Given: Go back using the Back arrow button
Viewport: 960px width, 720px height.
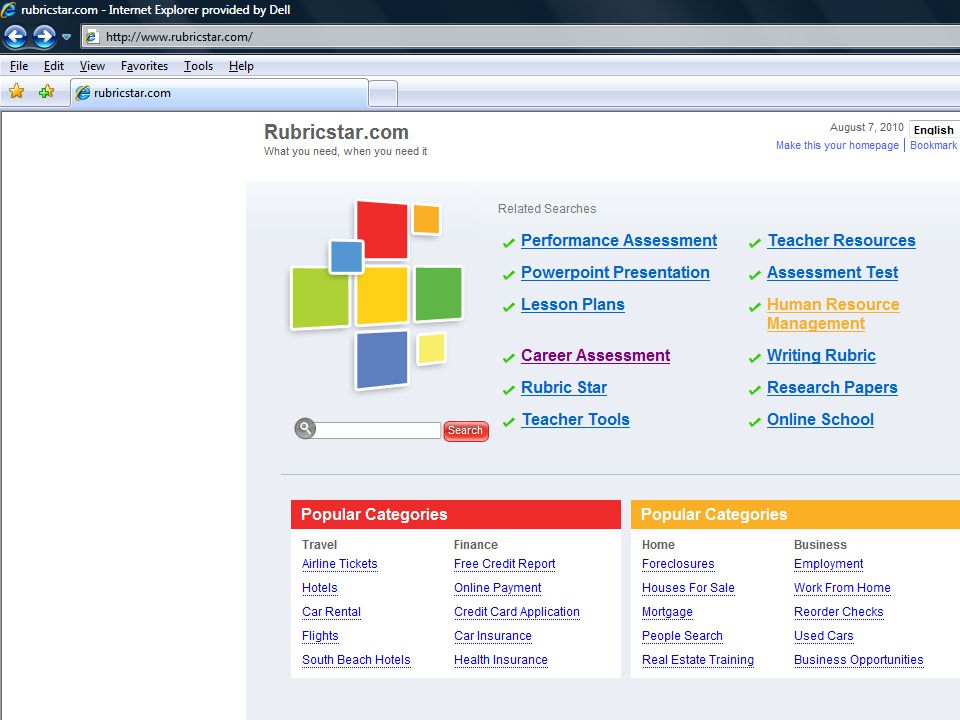Looking at the screenshot, I should (x=15, y=37).
